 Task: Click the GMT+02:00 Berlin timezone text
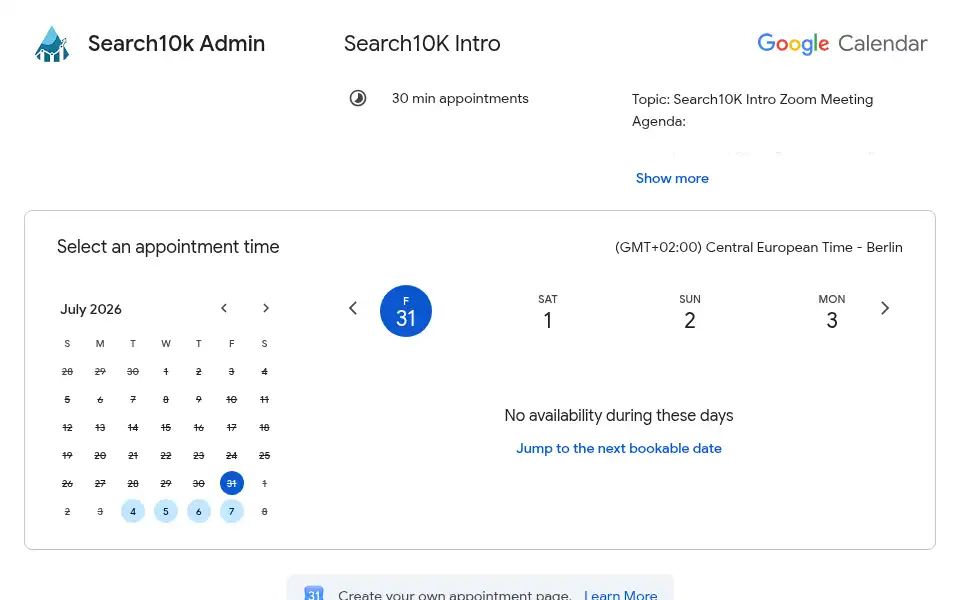[x=759, y=247]
